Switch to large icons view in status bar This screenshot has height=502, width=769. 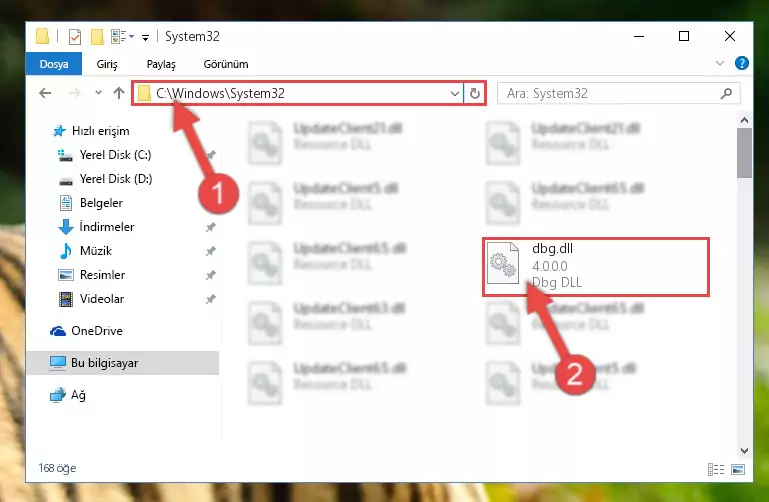pos(738,469)
